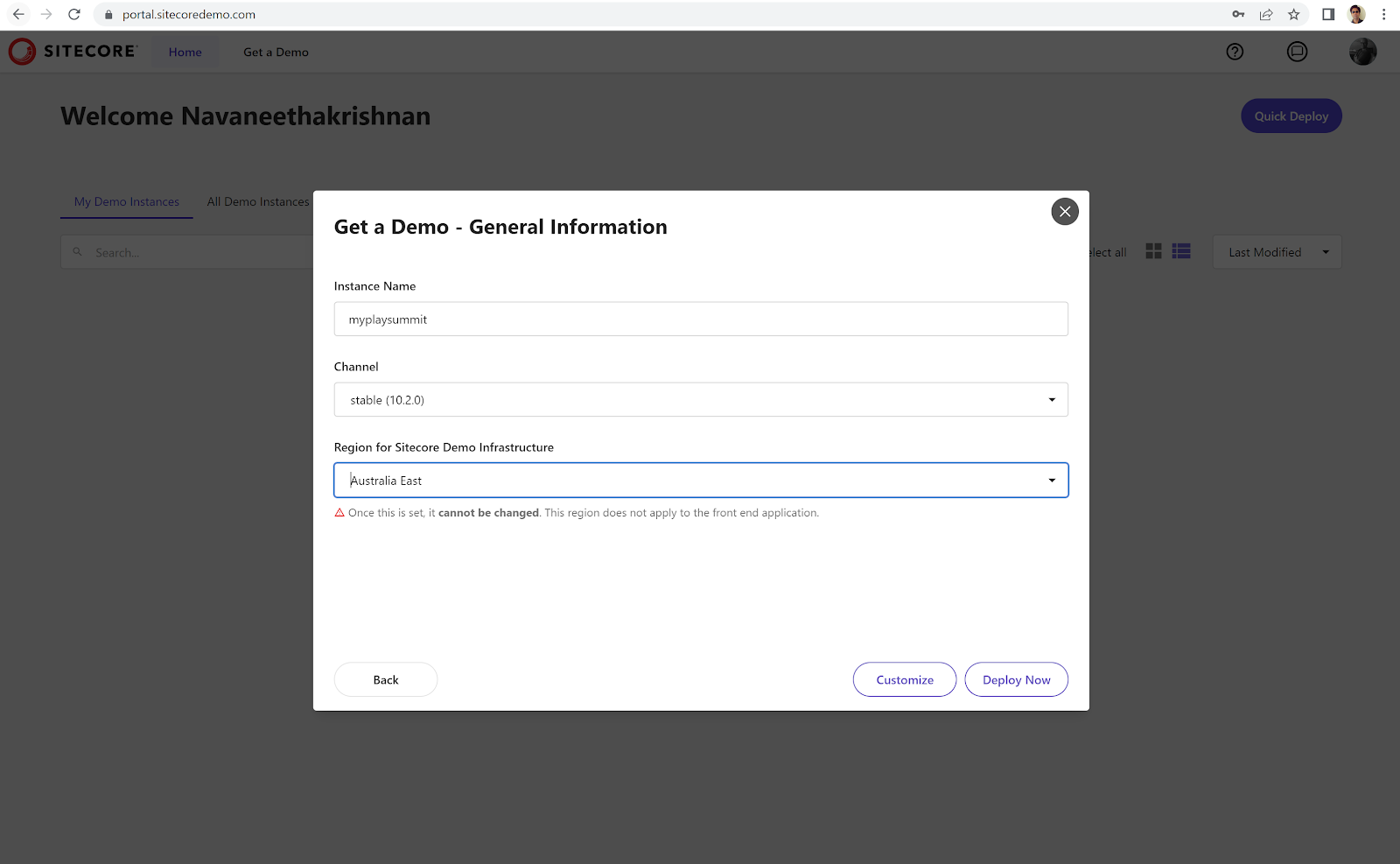
Task: Click the Sitecore logo
Action: click(73, 52)
